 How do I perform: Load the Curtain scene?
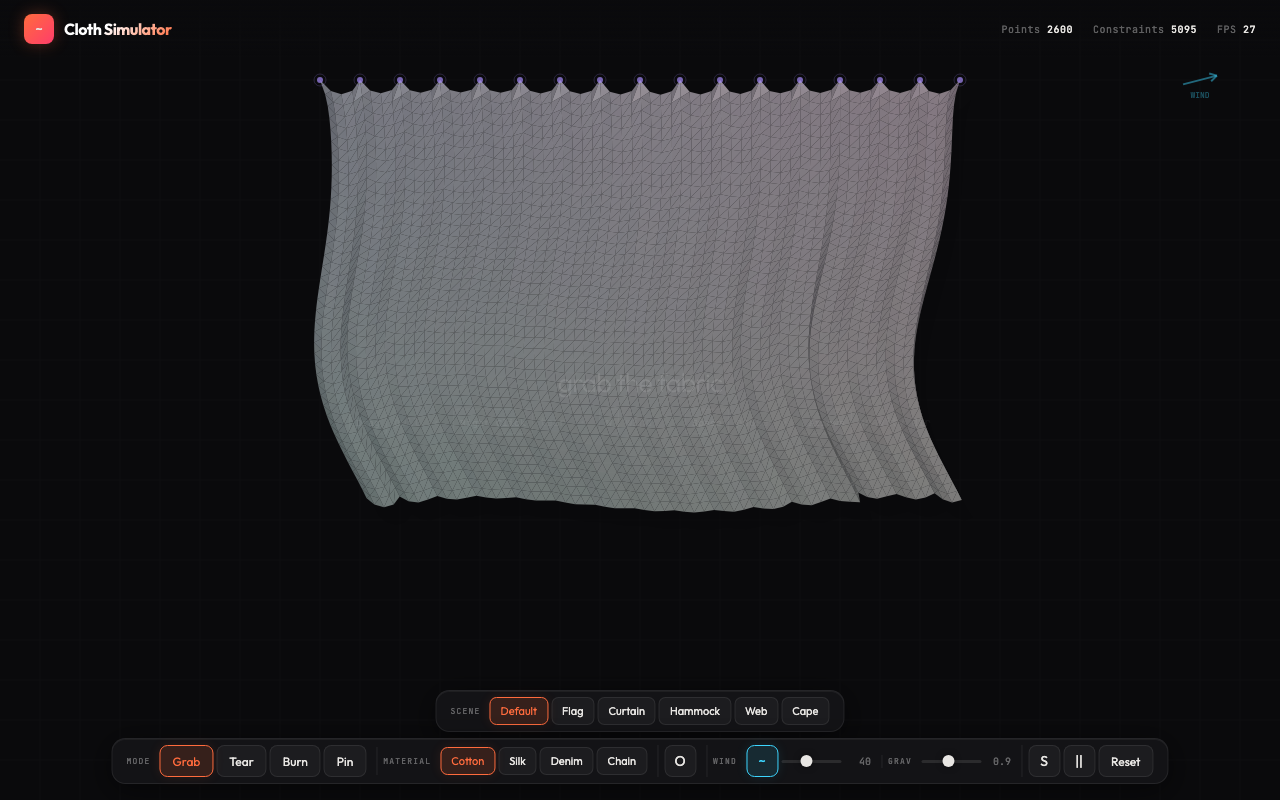click(627, 711)
